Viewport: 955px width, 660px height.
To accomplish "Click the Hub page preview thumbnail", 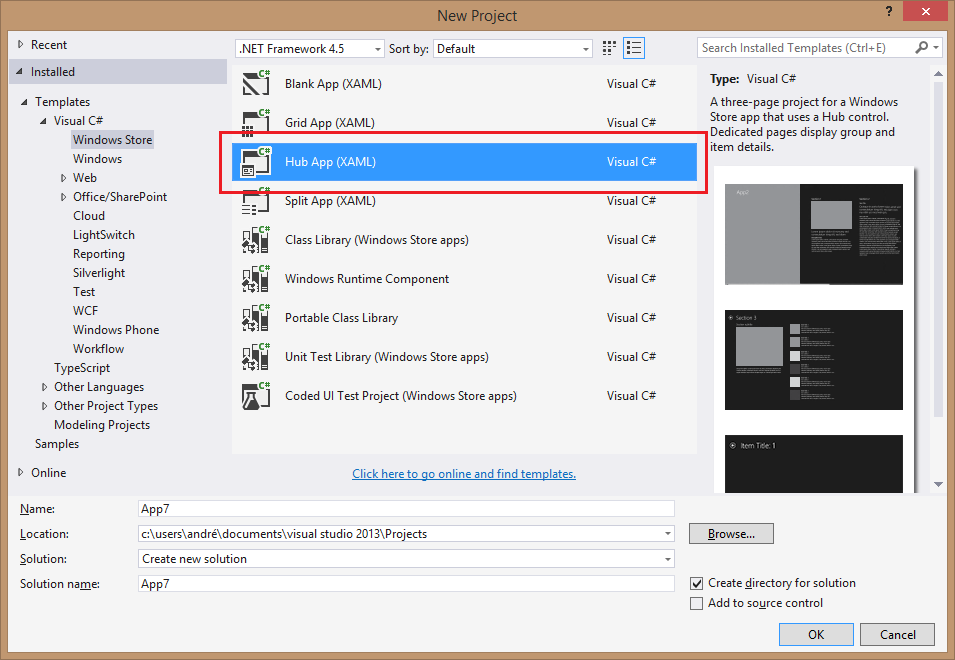I will tap(814, 234).
